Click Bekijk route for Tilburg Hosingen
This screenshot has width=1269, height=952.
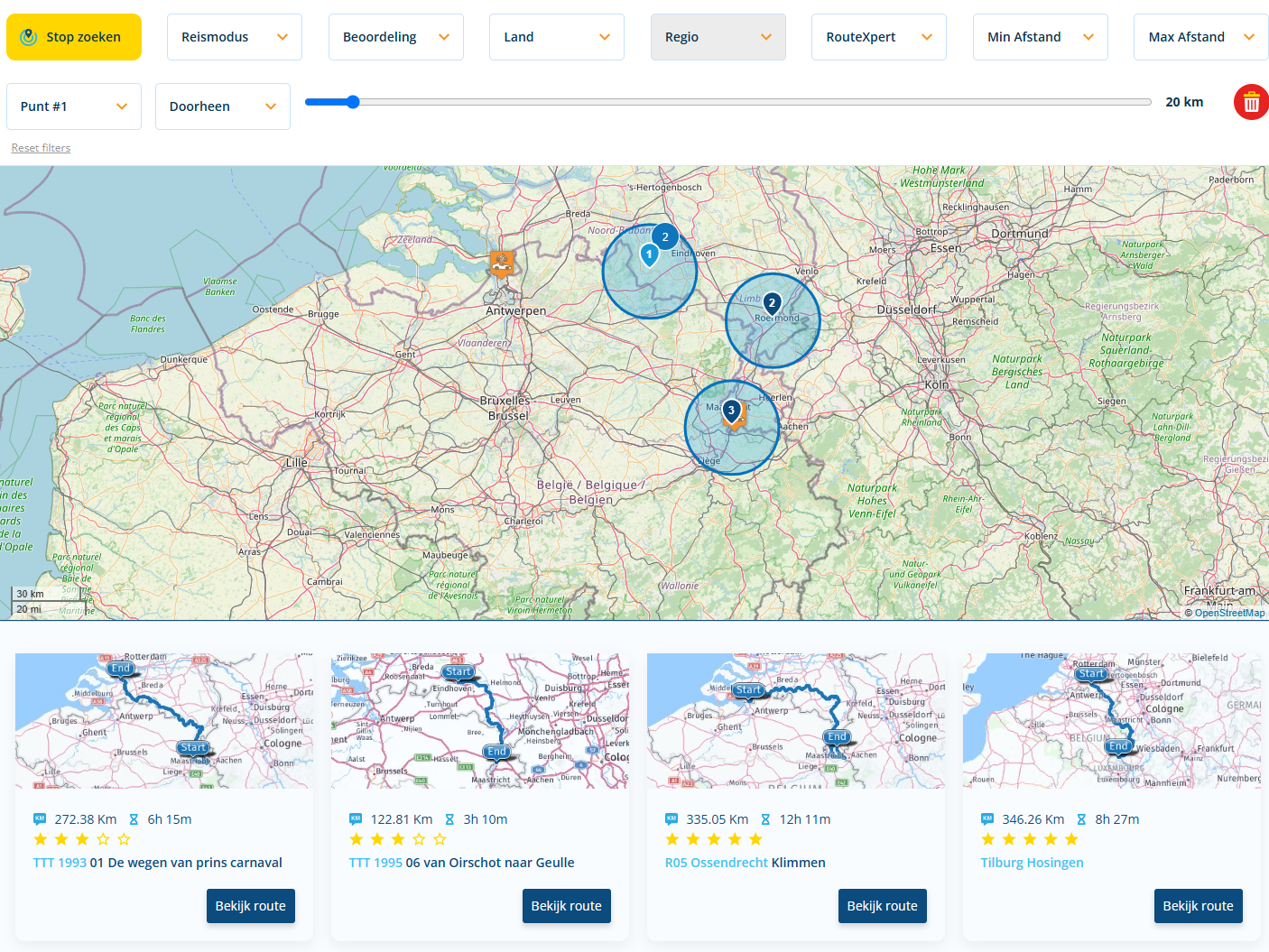tap(1199, 906)
